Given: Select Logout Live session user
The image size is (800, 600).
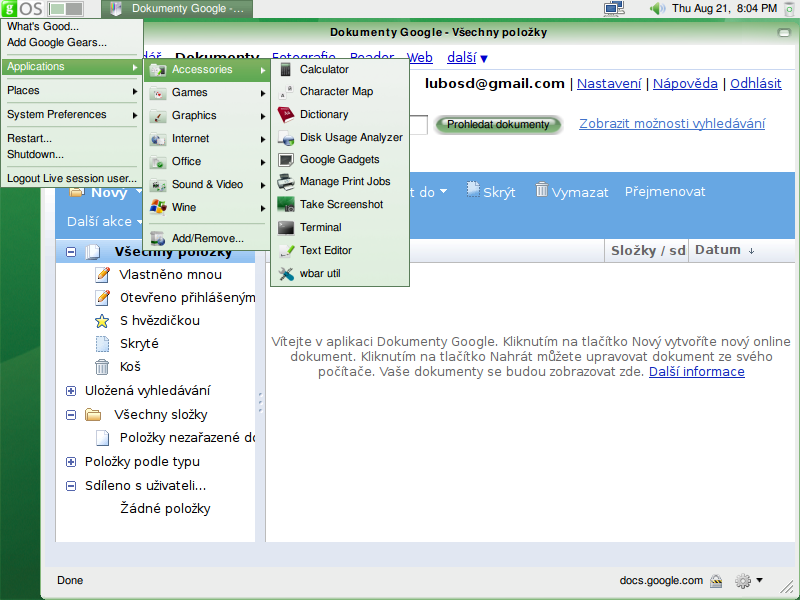Looking at the screenshot, I should click(71, 178).
